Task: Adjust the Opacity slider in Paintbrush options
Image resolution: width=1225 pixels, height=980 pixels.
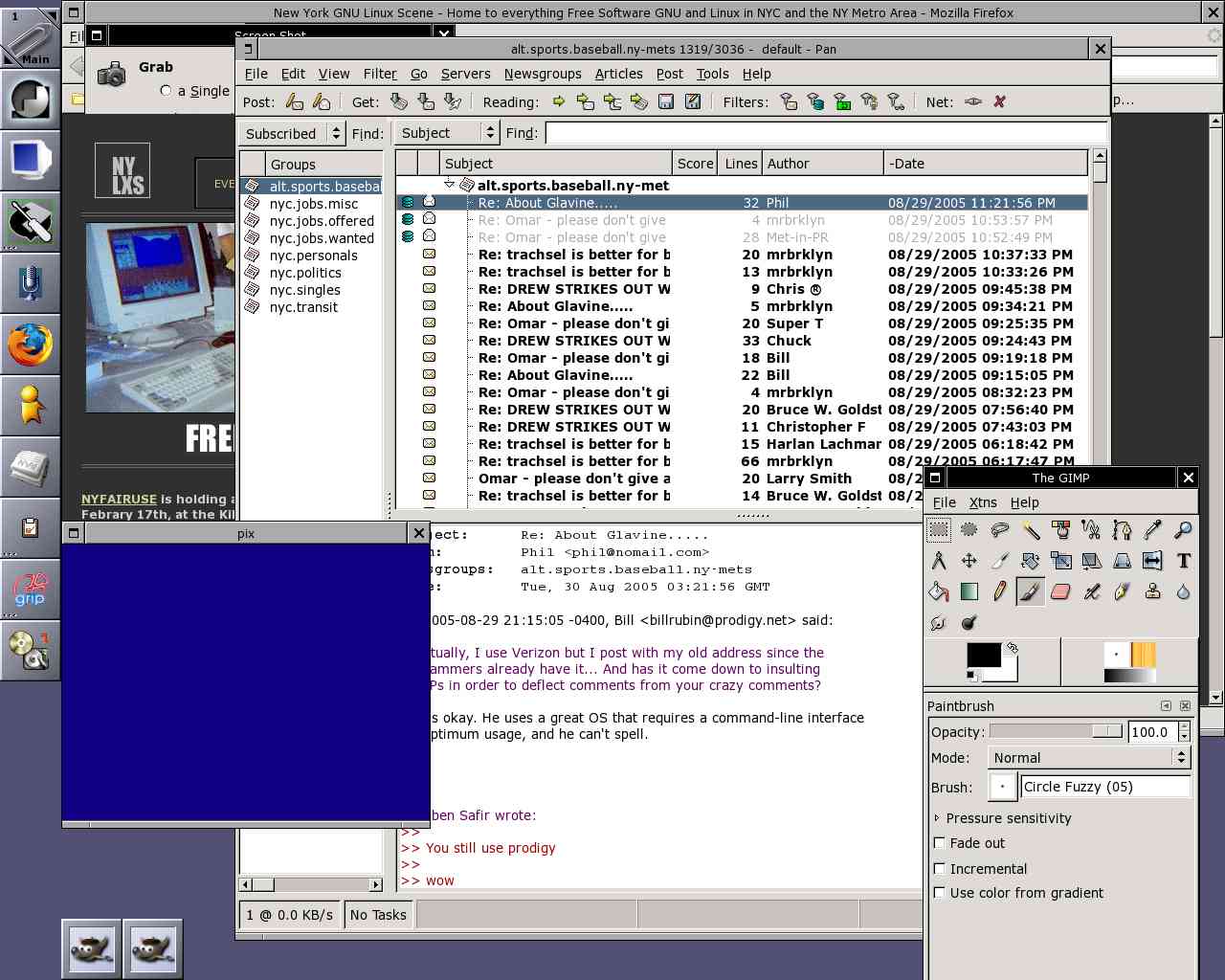Action: point(1056,731)
